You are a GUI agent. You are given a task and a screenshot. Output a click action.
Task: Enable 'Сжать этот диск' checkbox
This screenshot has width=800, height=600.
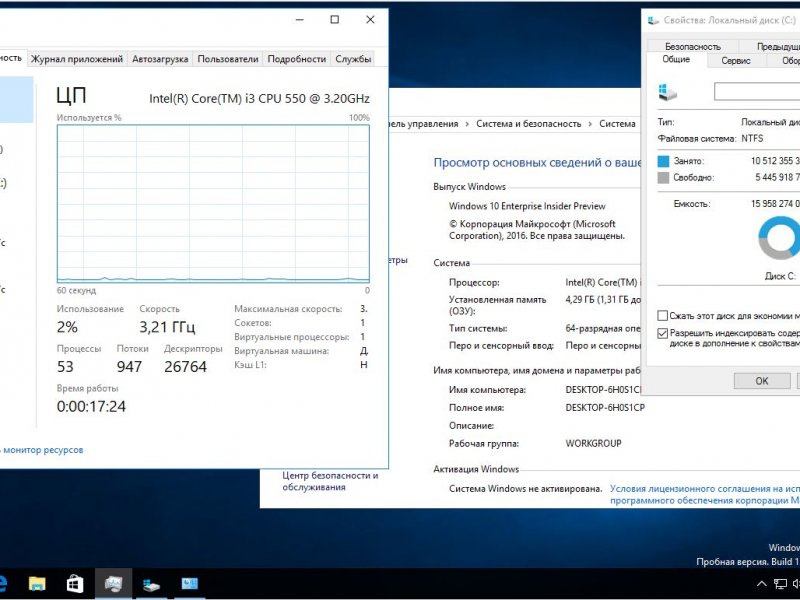[662, 316]
